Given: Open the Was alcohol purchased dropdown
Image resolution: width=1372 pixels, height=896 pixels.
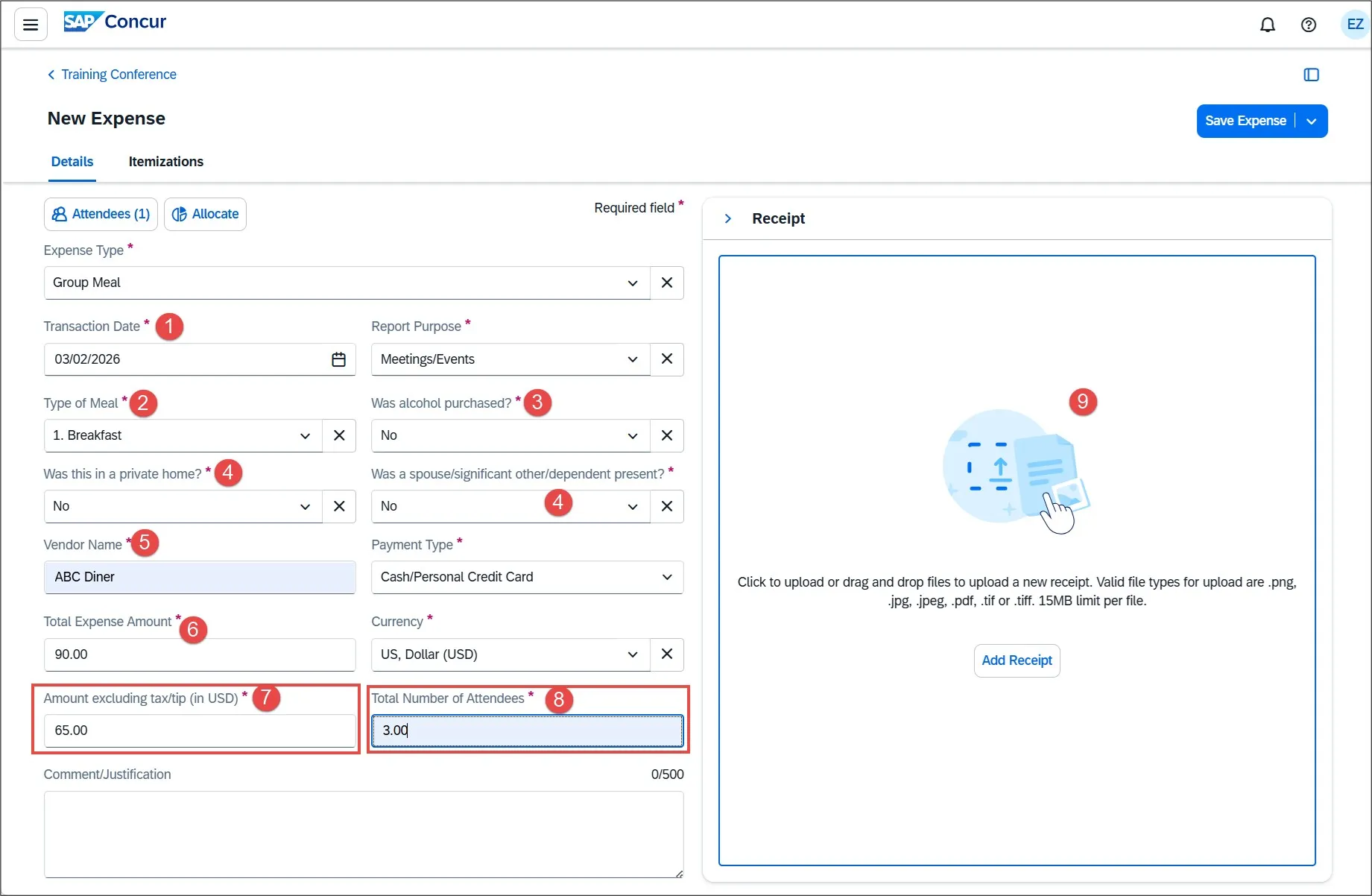Looking at the screenshot, I should coord(510,435).
